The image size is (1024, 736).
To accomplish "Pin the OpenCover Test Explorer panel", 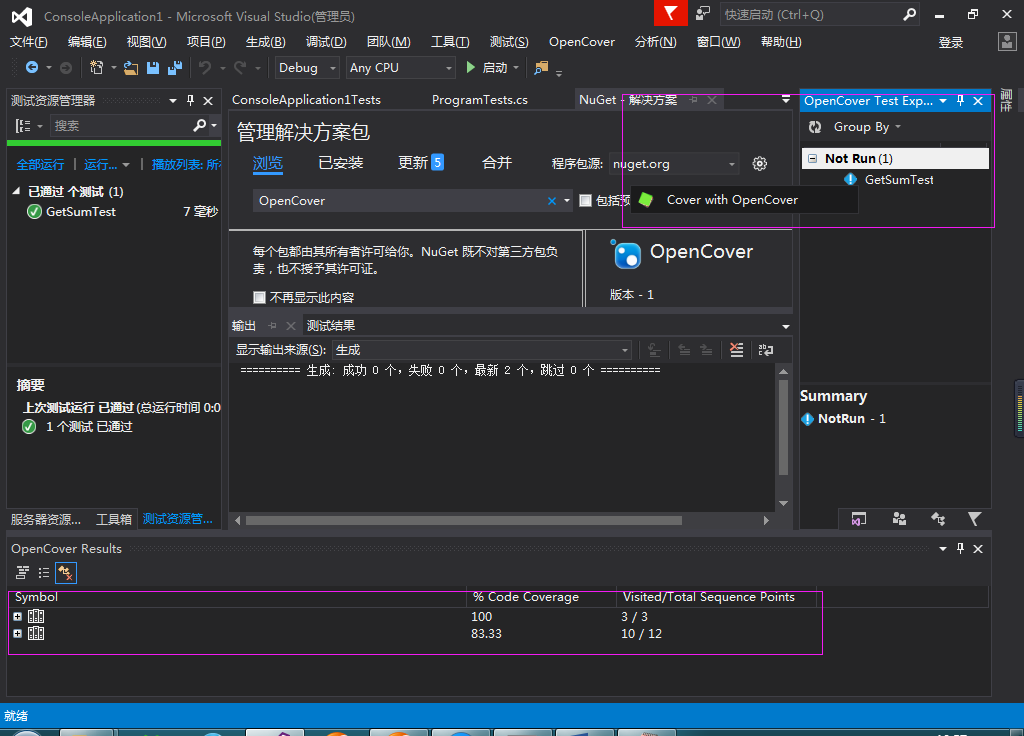I will 960,101.
